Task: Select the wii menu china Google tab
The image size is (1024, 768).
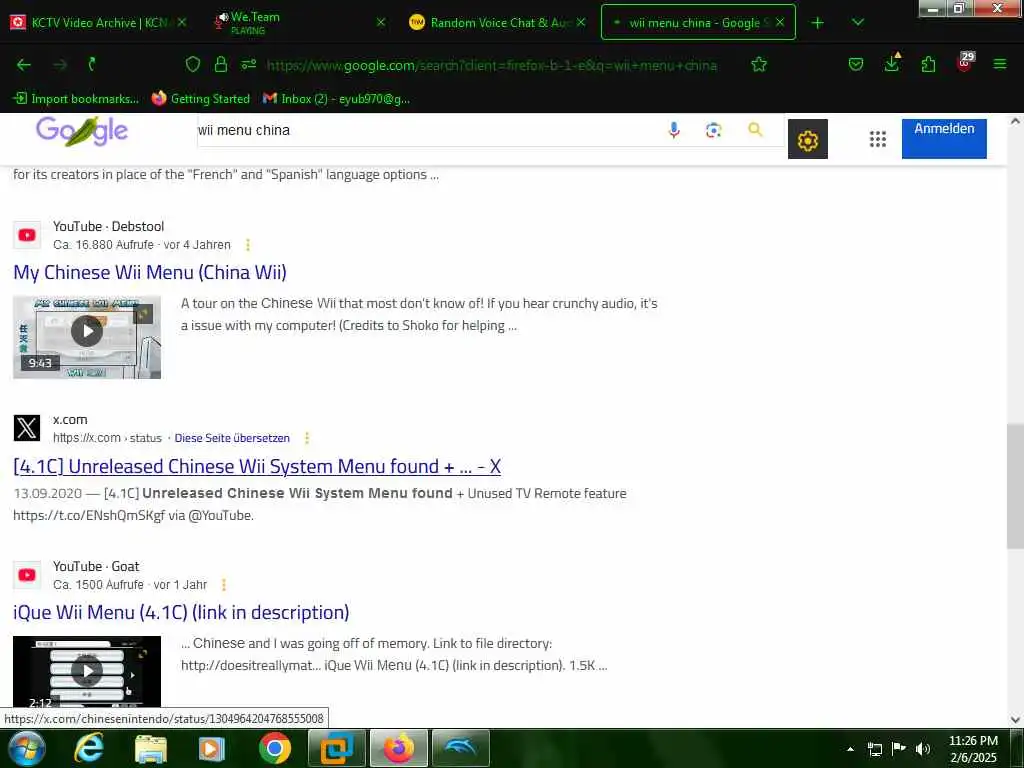Action: click(x=698, y=22)
